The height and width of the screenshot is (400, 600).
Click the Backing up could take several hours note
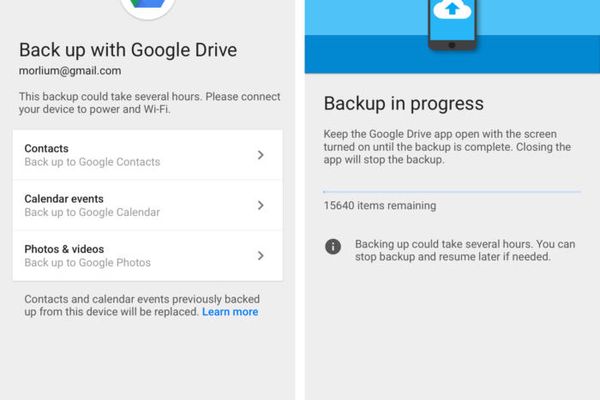tap(465, 250)
